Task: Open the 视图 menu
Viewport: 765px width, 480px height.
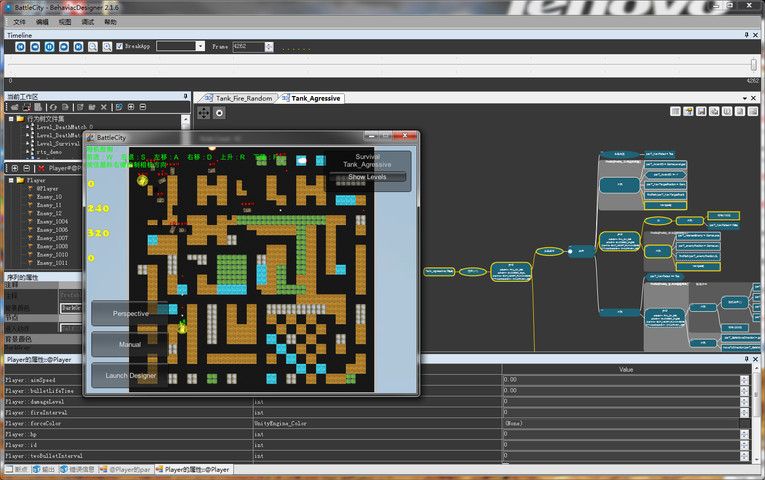Action: click(65, 22)
